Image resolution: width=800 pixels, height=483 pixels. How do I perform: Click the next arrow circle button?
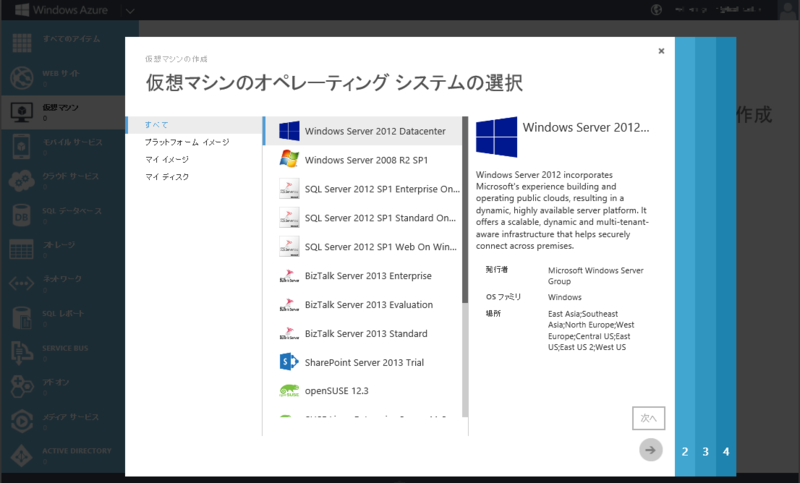[x=651, y=450]
